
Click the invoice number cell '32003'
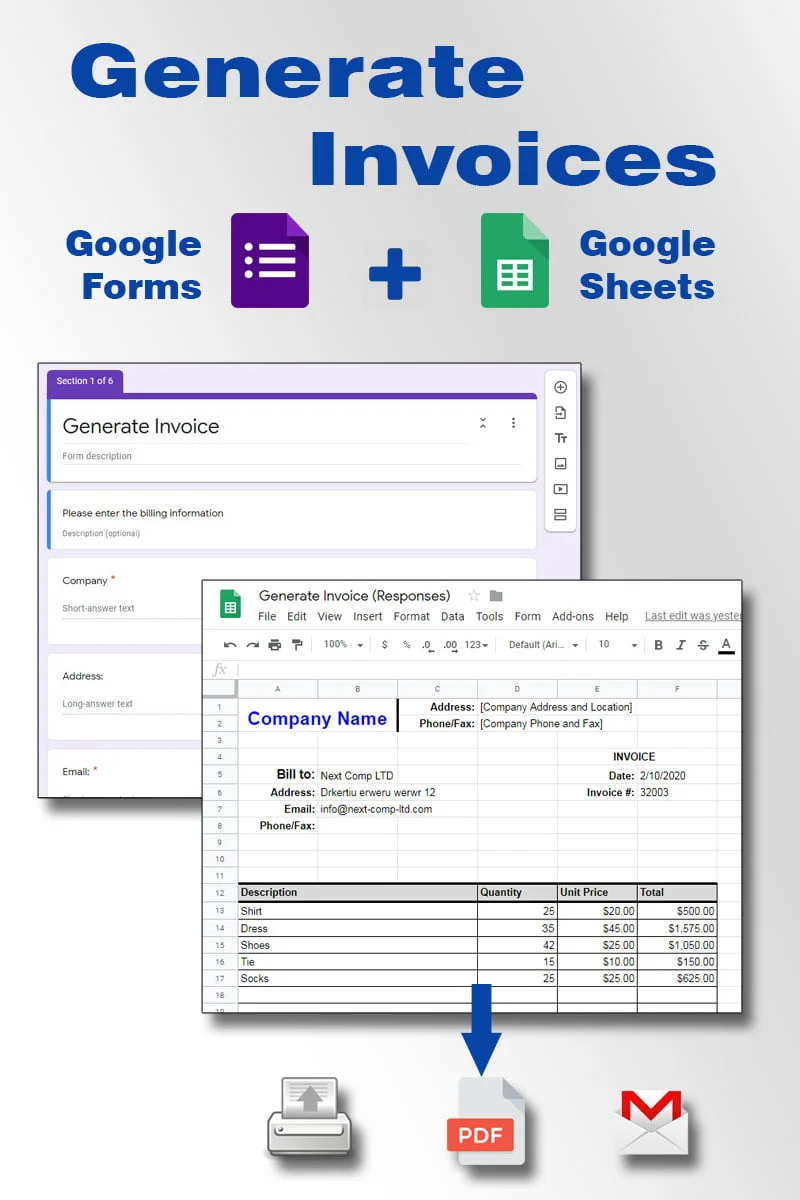click(677, 792)
